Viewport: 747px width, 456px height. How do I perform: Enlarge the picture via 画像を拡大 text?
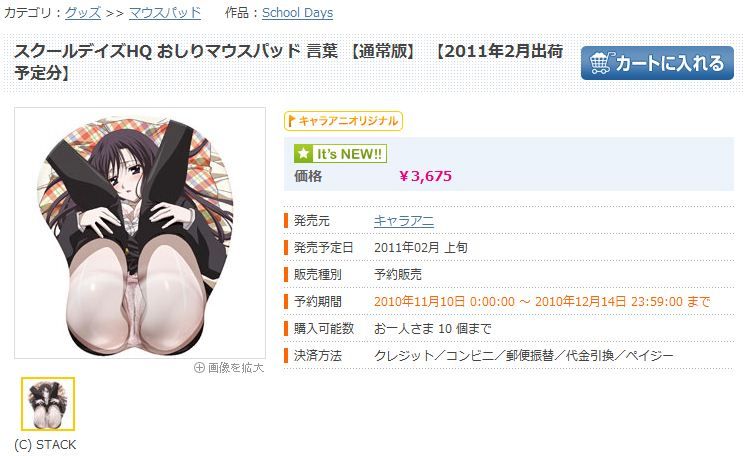coord(235,367)
